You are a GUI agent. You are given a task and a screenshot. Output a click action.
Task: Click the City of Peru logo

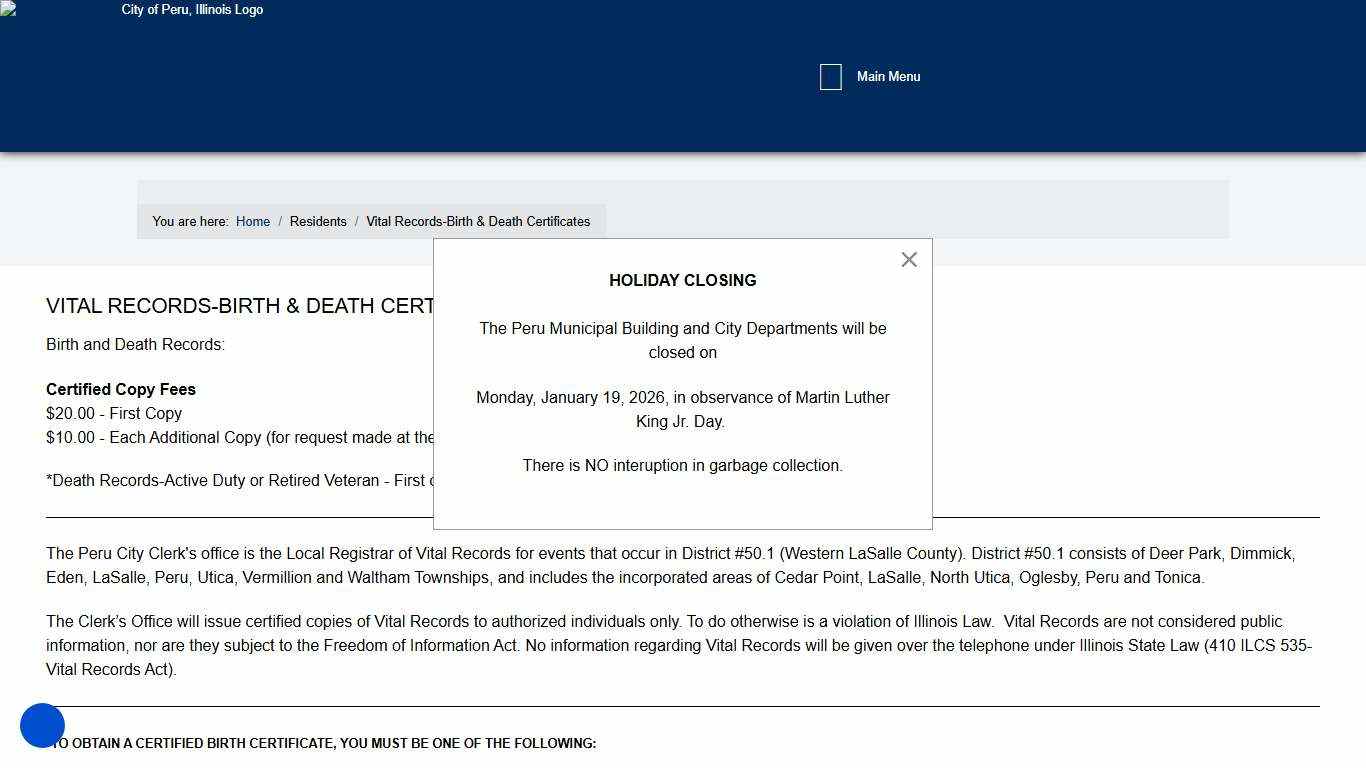click(x=190, y=10)
